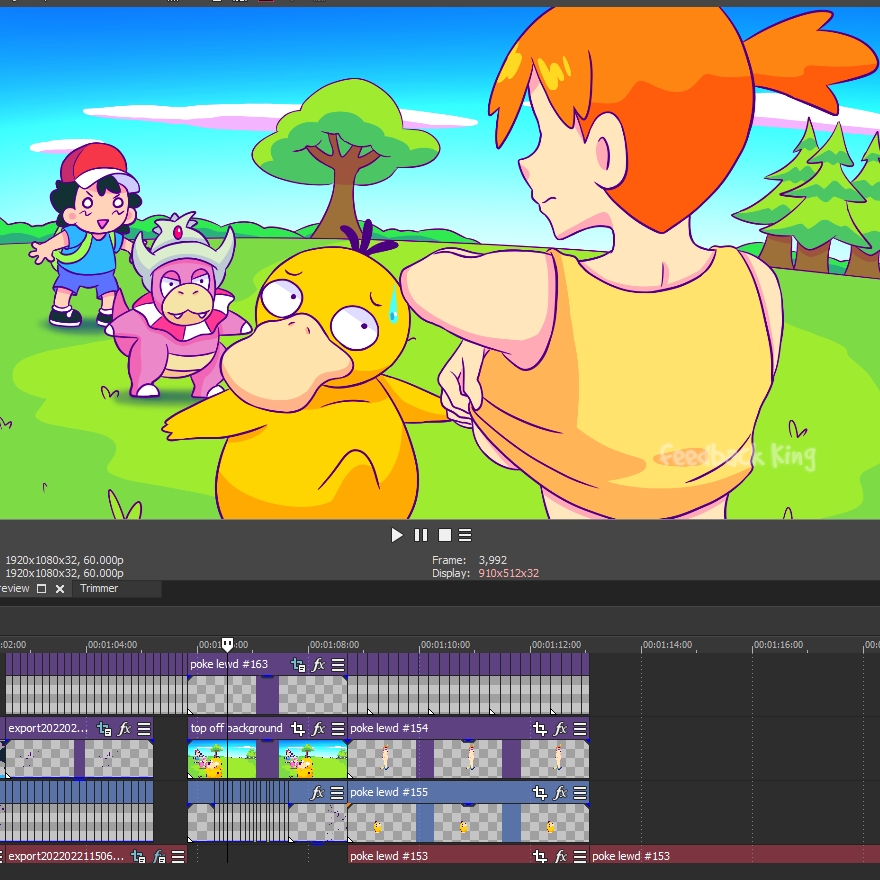Open Event FX on poke lewd #163
This screenshot has height=880, width=880.
coord(319,665)
